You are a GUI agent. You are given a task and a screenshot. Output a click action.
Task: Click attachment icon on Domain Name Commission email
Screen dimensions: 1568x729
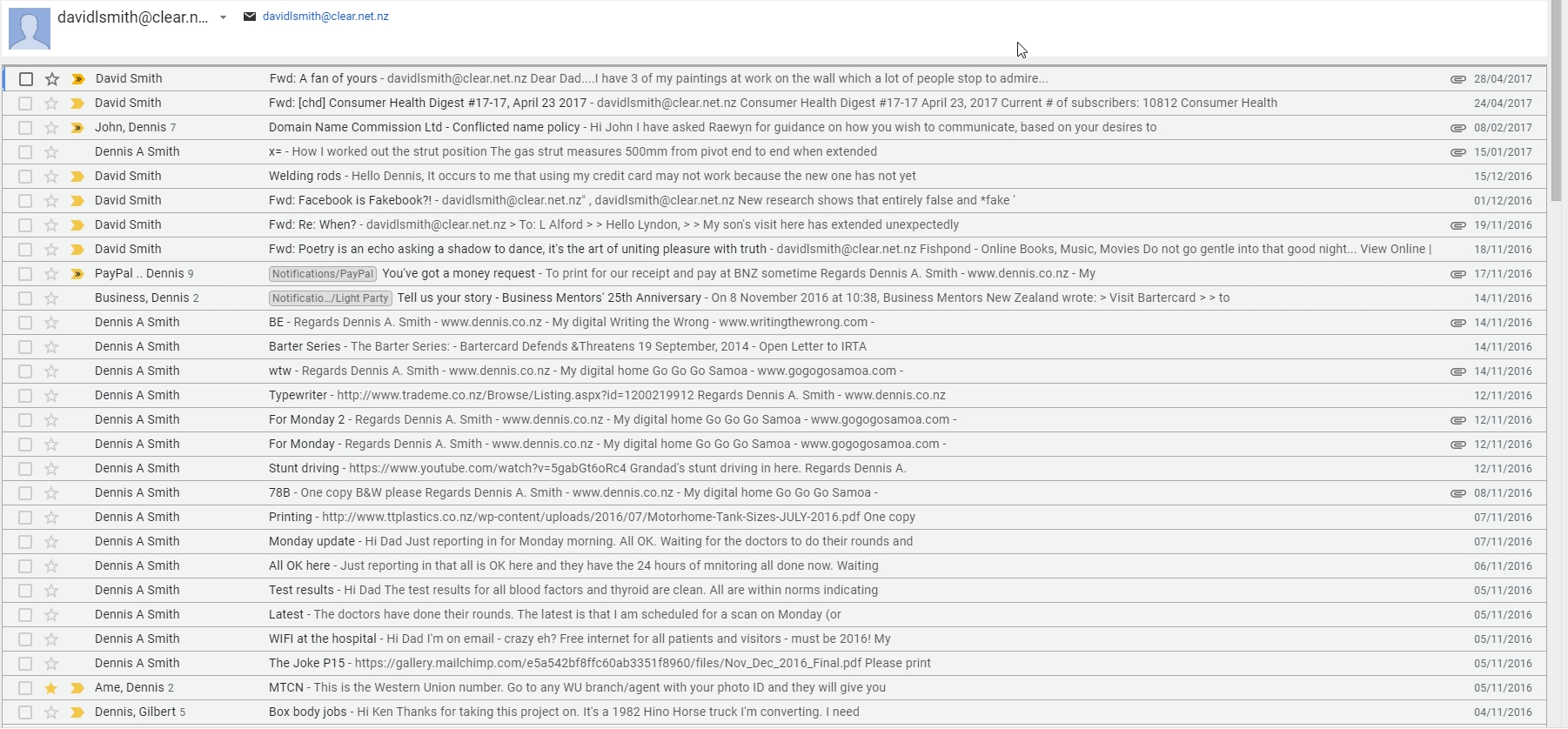click(1458, 128)
